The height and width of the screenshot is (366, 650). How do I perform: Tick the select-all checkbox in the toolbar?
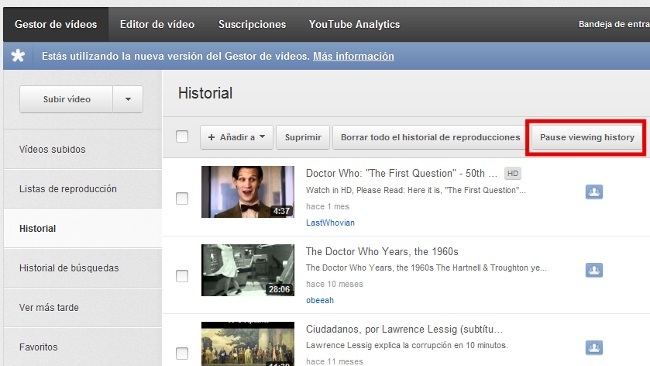(x=182, y=136)
